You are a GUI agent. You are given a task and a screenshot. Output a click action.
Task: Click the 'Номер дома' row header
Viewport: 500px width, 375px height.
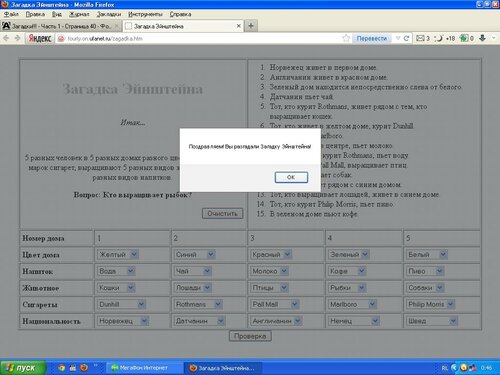coord(43,238)
